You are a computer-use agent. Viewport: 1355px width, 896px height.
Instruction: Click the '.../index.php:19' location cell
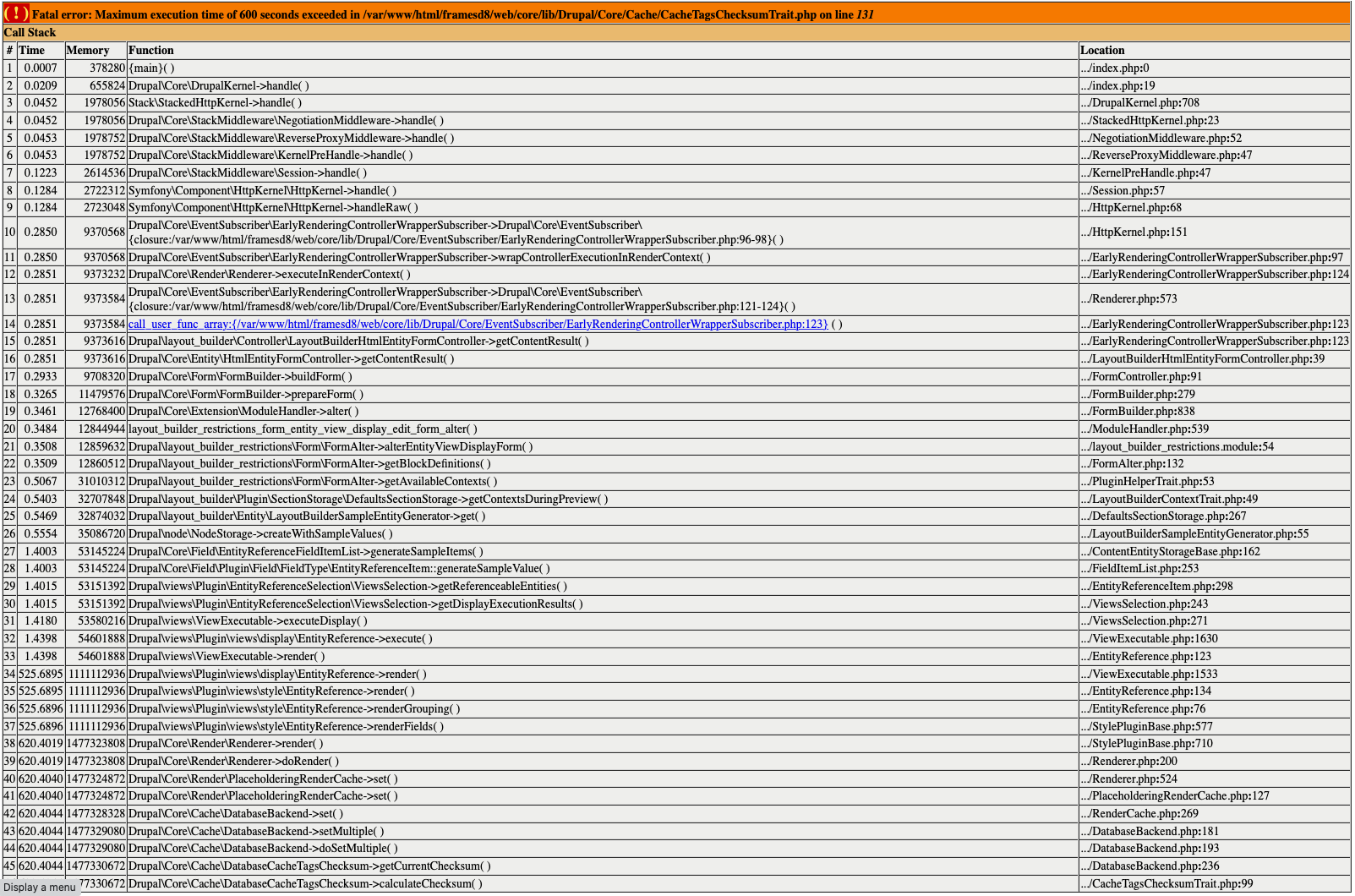(x=1215, y=85)
